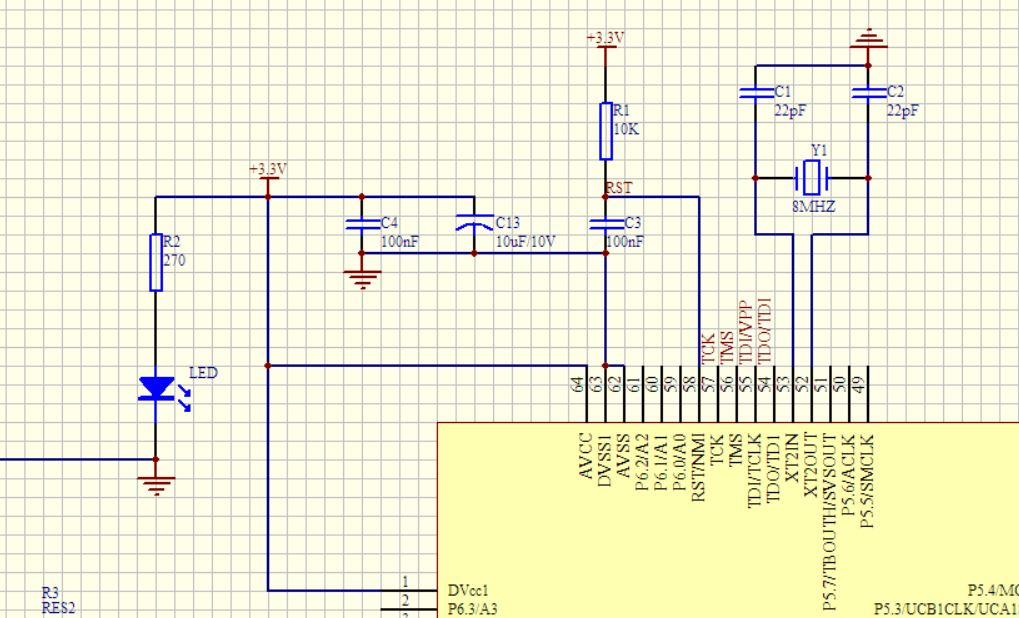Click the TMS net label on pin 56
This screenshot has width=1019, height=618.
(727, 348)
